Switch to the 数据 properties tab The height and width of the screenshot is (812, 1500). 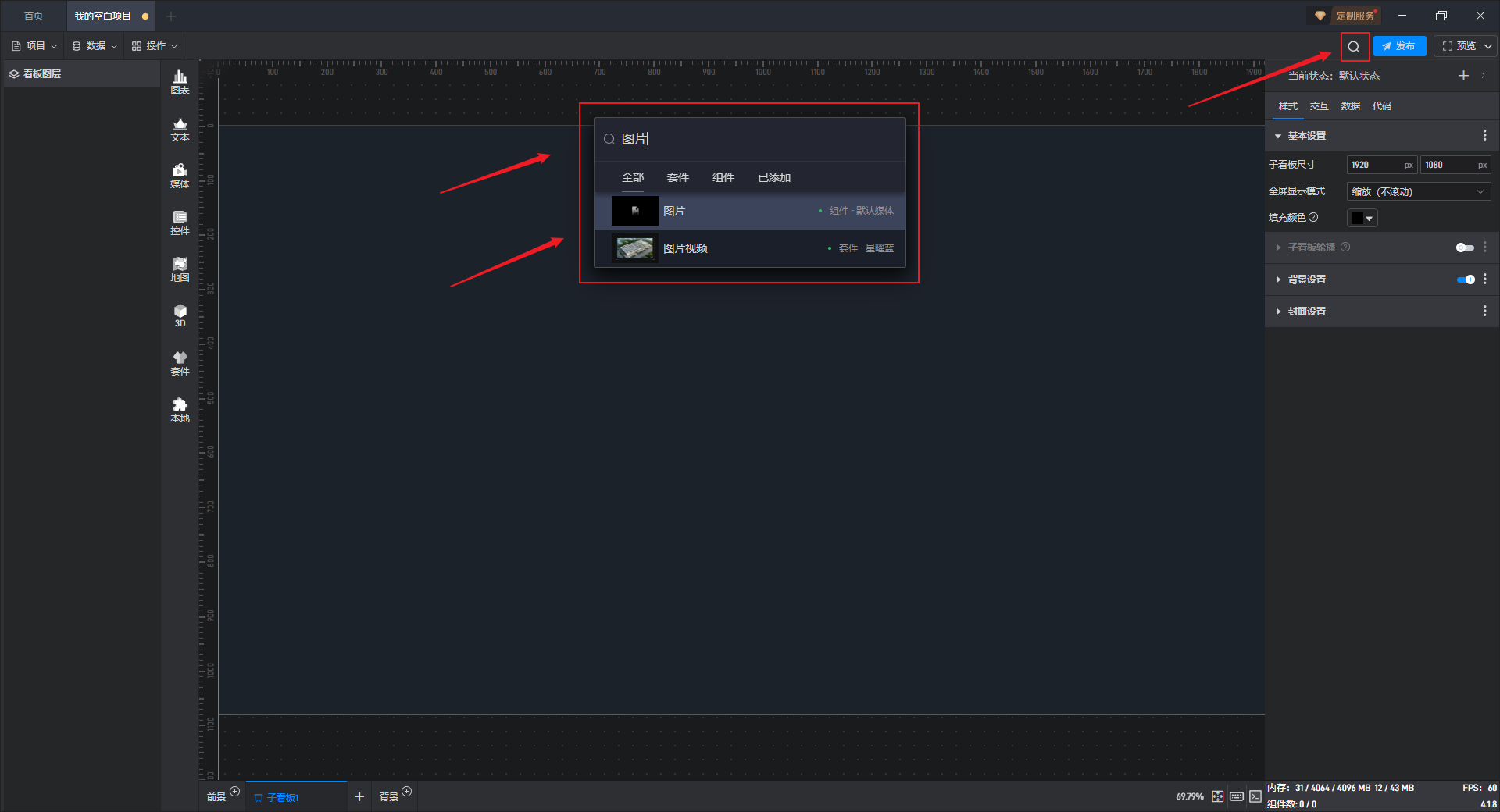point(1351,106)
